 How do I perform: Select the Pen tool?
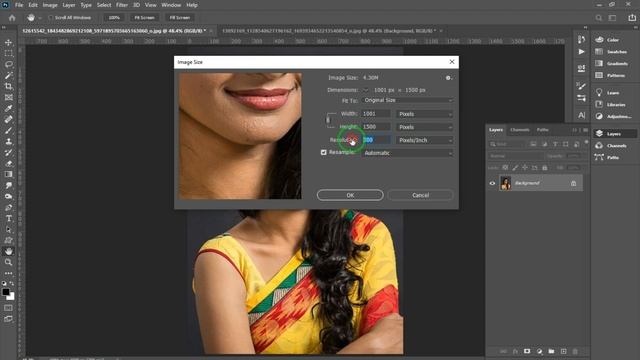tap(9, 207)
